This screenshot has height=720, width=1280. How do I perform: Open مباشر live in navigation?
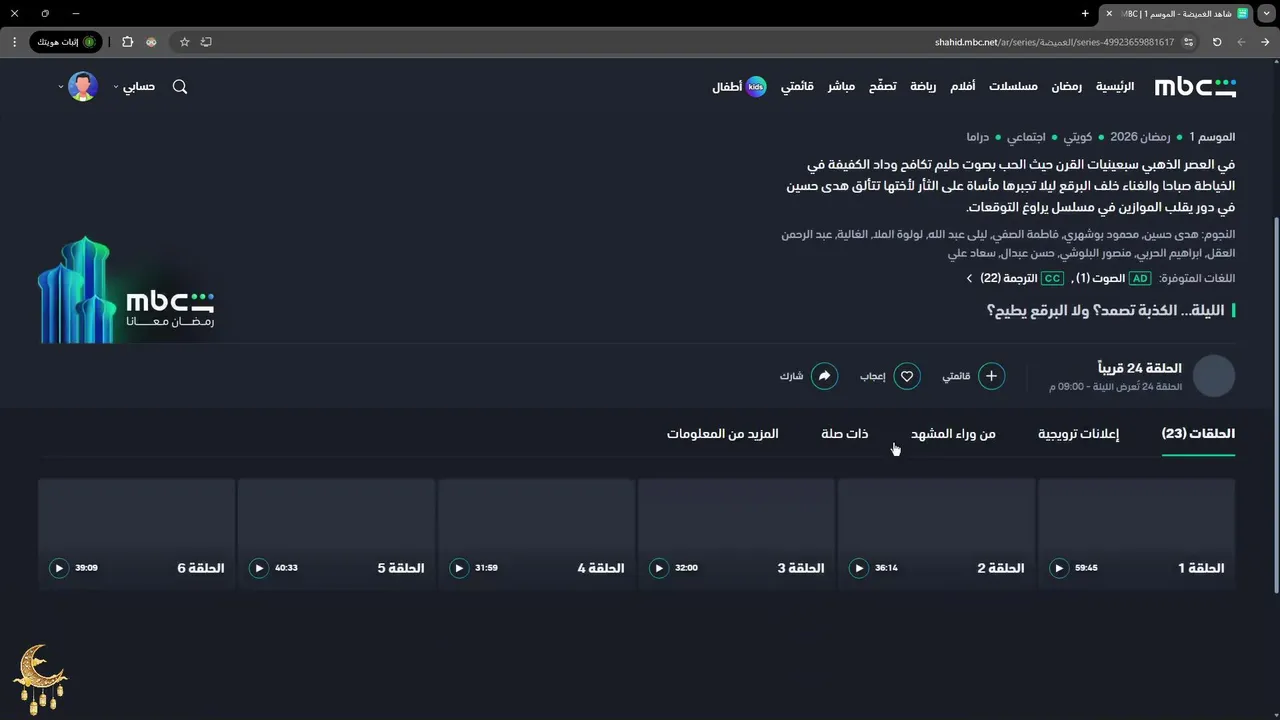[x=841, y=87]
